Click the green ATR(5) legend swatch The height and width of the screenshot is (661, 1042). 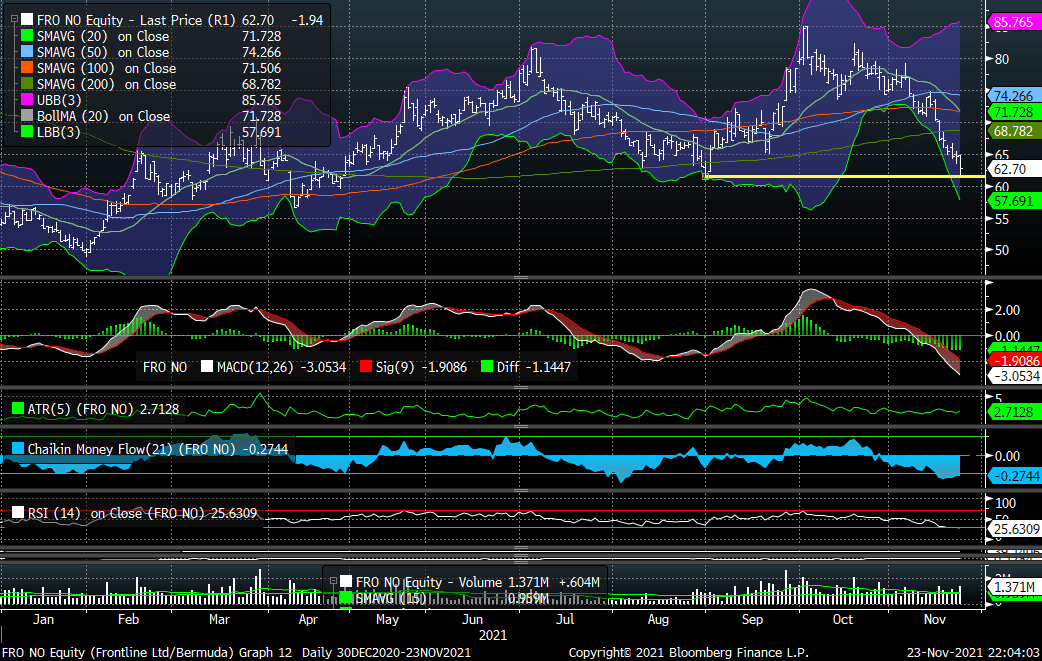coord(18,409)
